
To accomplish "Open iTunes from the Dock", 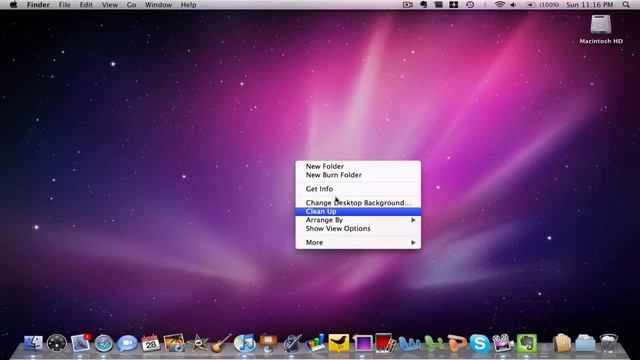I will [244, 343].
